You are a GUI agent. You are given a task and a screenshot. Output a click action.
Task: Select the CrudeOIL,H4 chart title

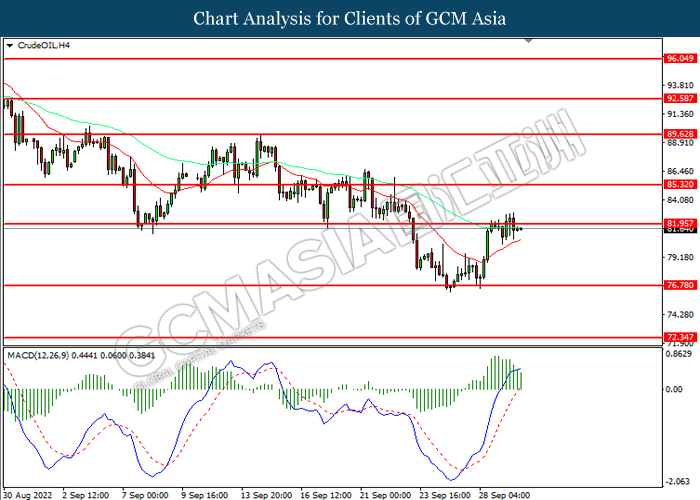44,46
